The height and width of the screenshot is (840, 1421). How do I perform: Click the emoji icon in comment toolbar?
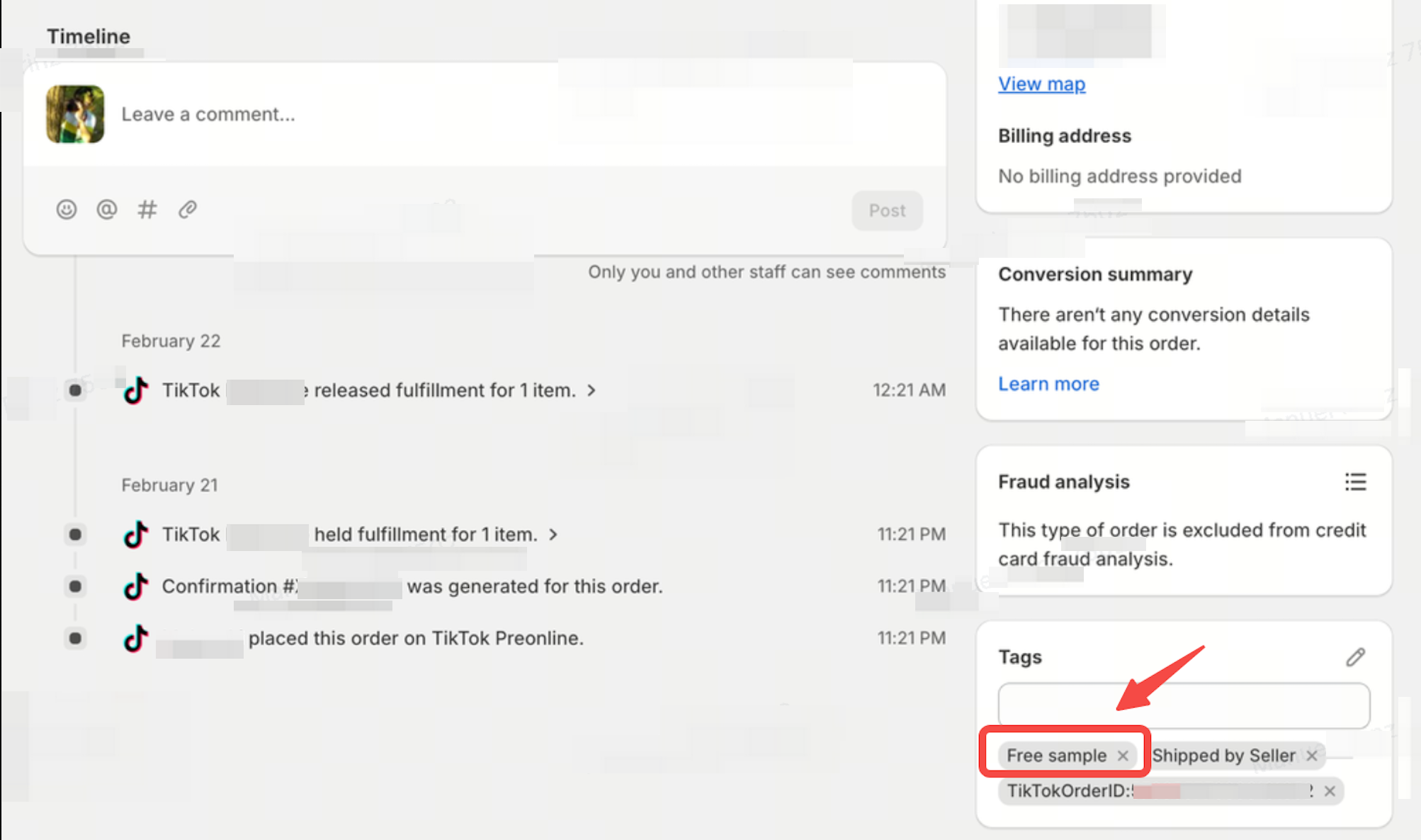(67, 210)
